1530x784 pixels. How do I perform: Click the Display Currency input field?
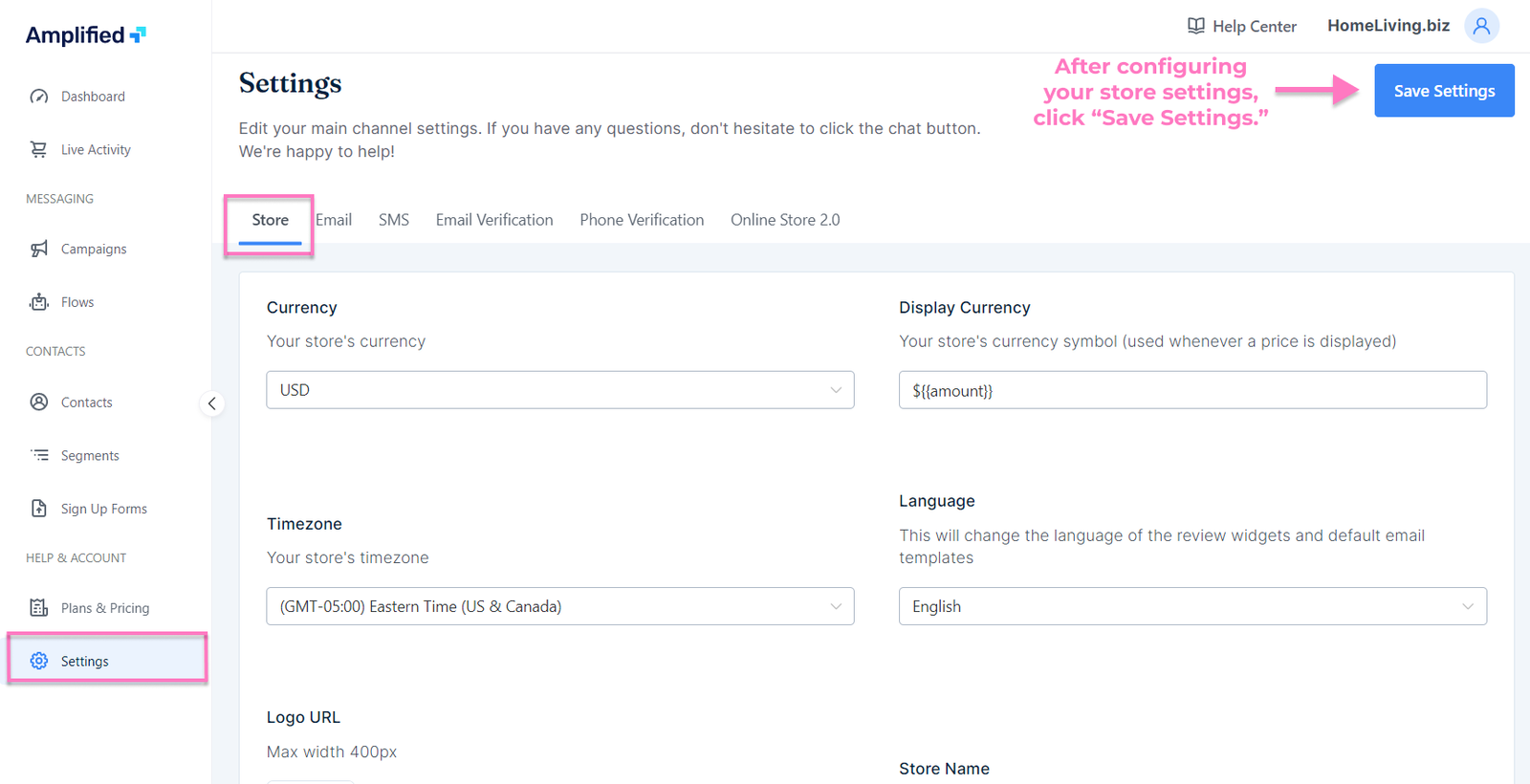pyautogui.click(x=1191, y=390)
